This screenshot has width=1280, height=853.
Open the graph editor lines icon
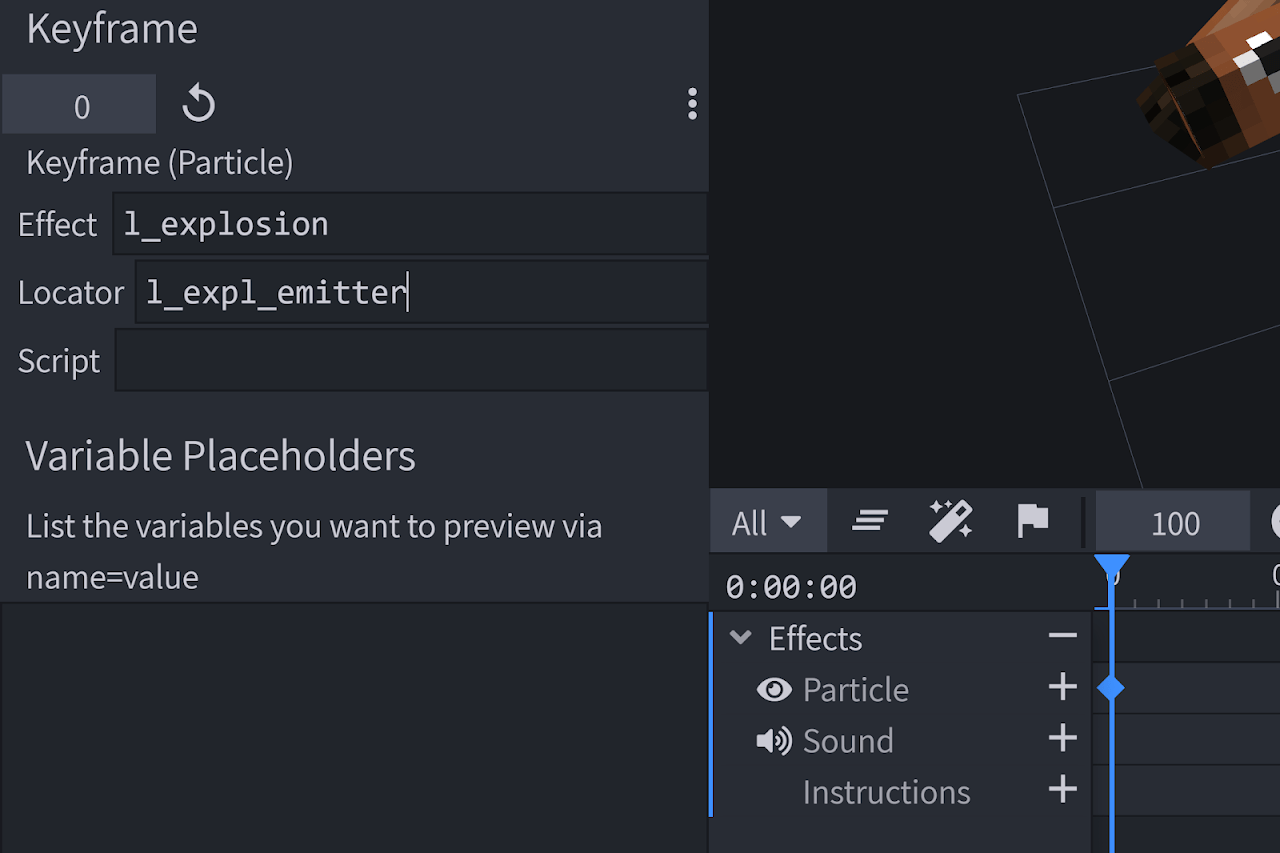coord(869,520)
